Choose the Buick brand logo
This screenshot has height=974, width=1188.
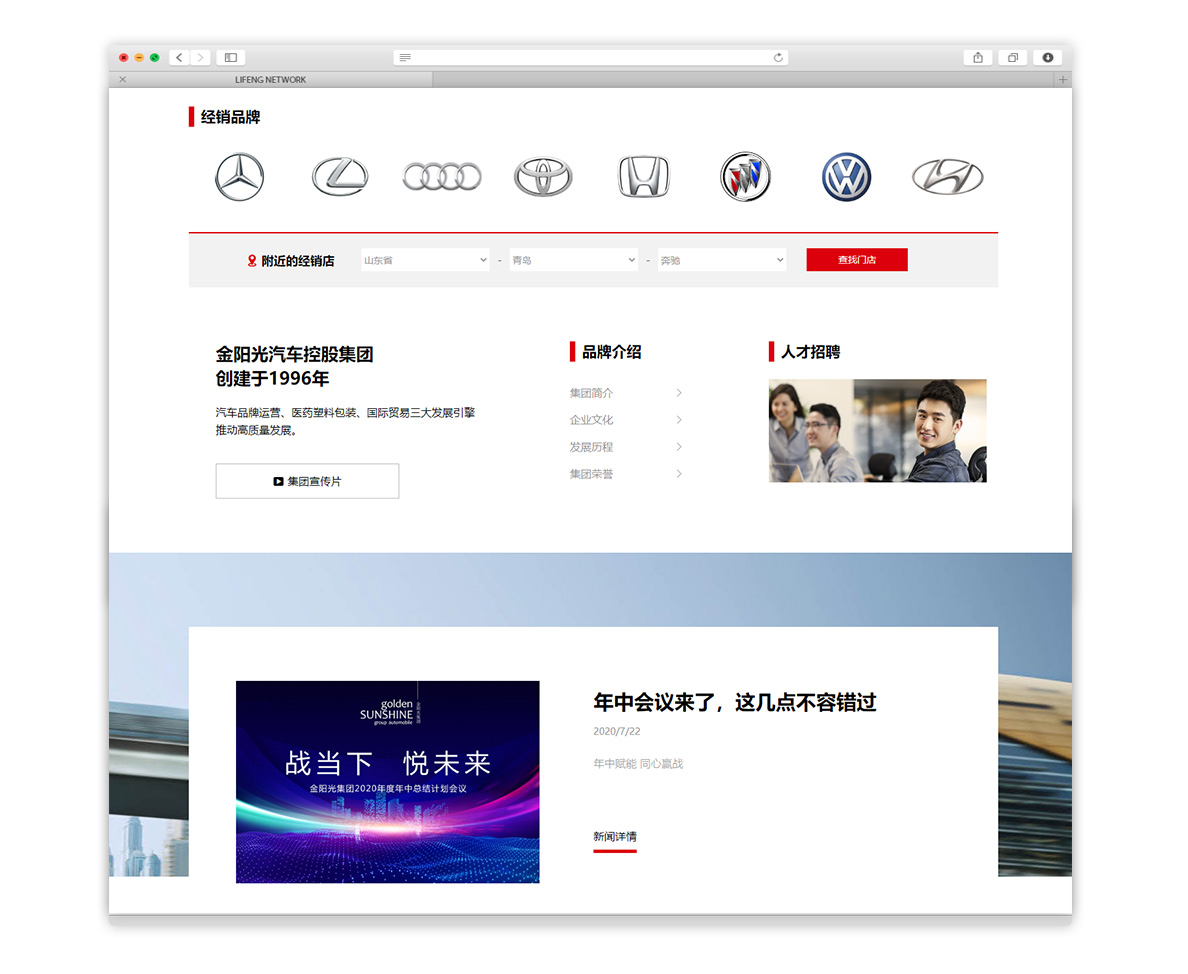coord(746,177)
